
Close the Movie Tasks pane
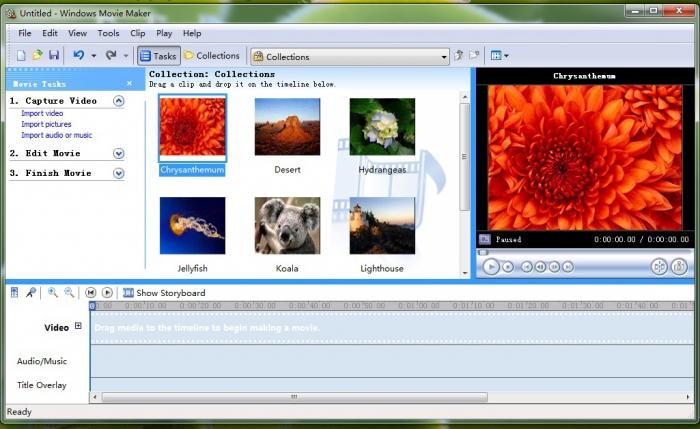pyautogui.click(x=129, y=83)
